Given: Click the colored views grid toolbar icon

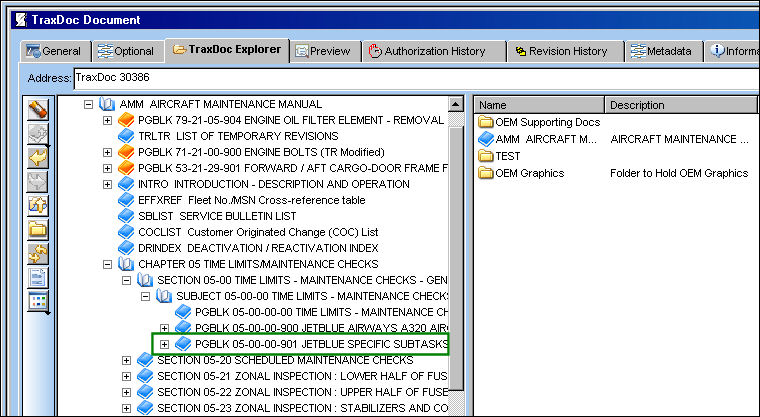Looking at the screenshot, I should [x=38, y=301].
